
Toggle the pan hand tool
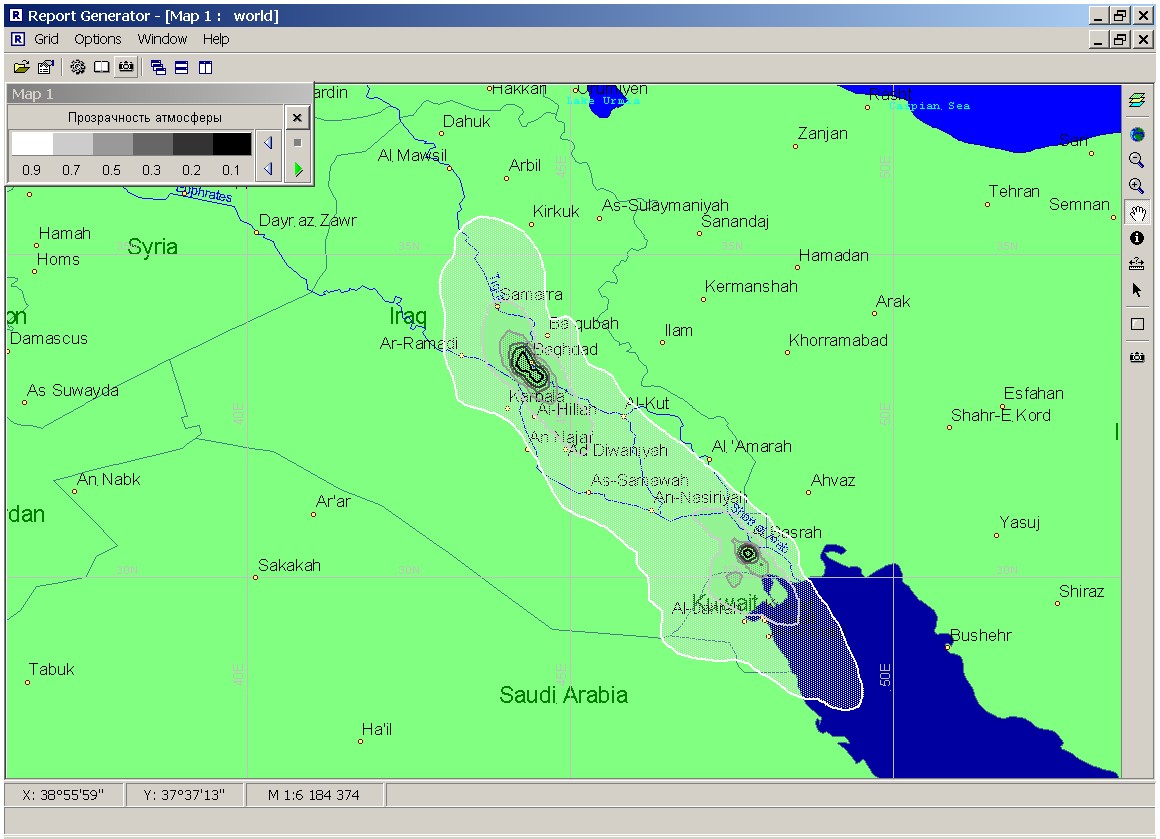click(1137, 212)
